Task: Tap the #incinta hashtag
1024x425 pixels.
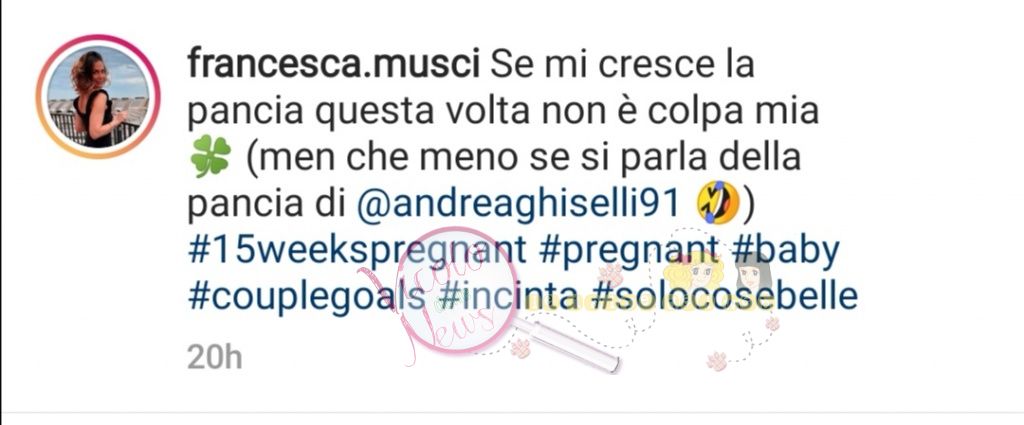Action: click(x=509, y=295)
